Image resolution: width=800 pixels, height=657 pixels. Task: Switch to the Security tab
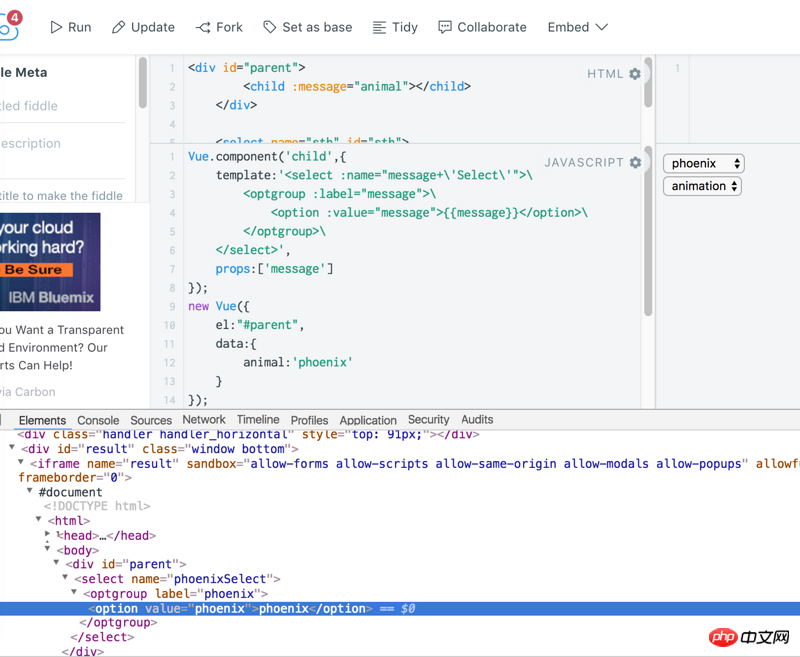429,419
